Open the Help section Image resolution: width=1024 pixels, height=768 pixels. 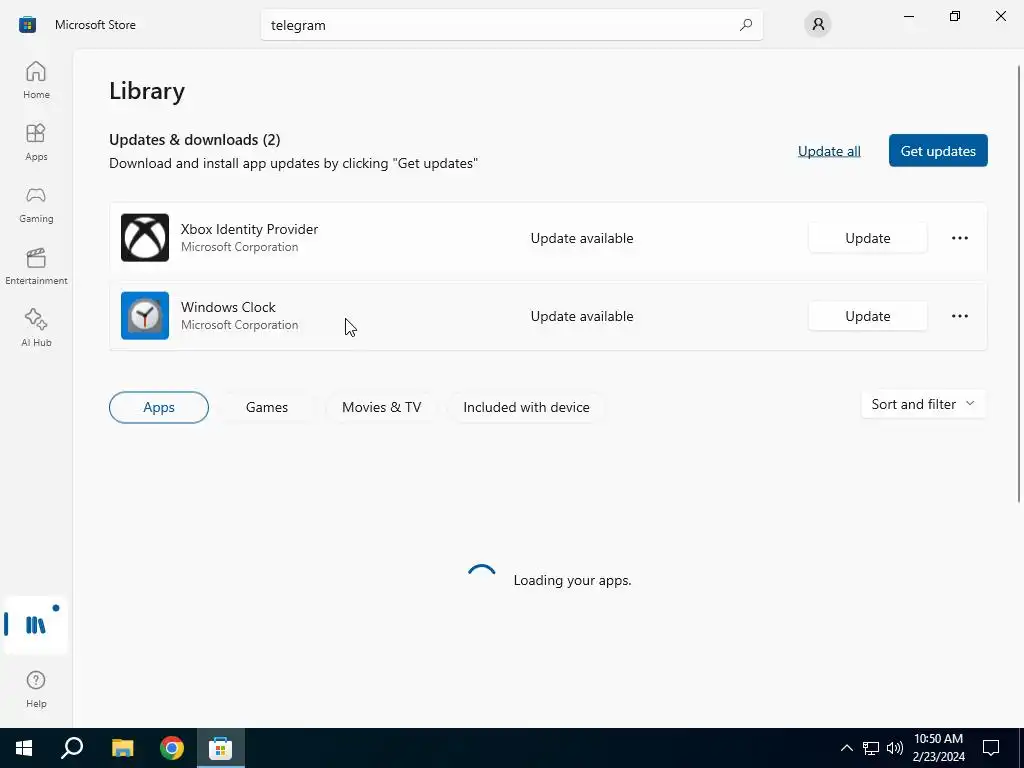coord(36,689)
